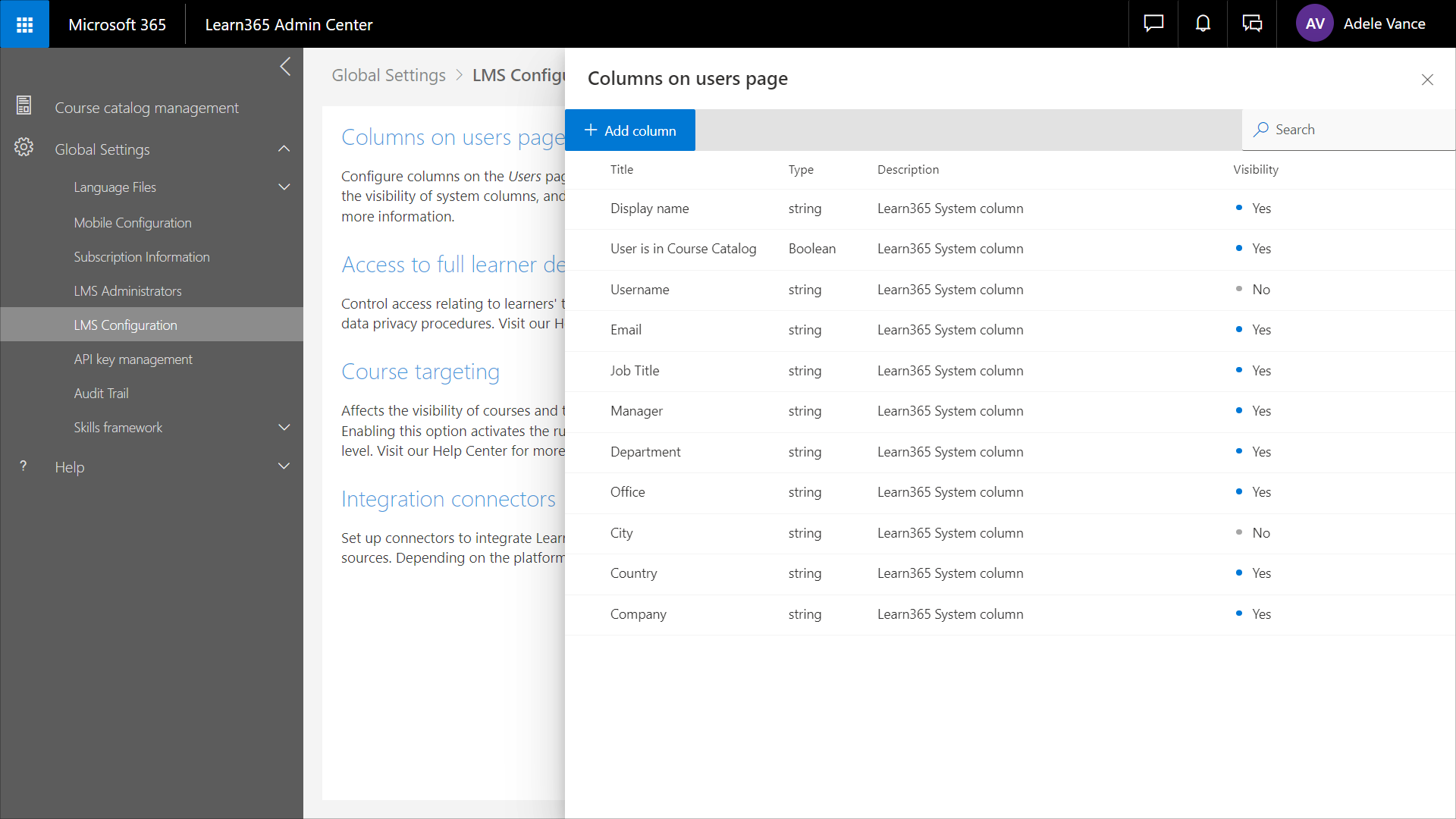Click the Course catalog management icon

[x=24, y=106]
